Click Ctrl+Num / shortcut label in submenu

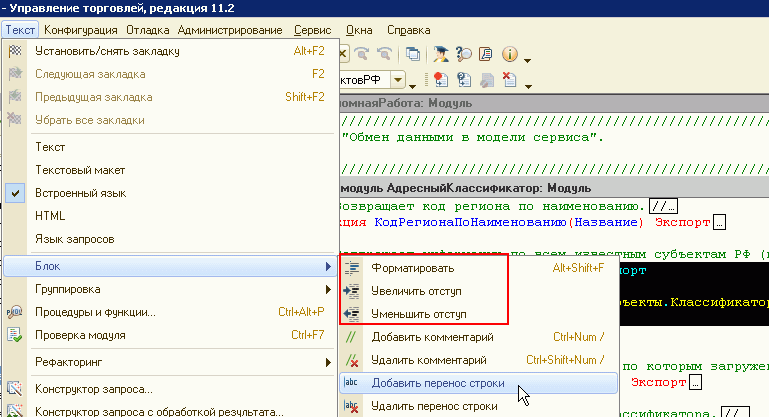[x=579, y=337]
